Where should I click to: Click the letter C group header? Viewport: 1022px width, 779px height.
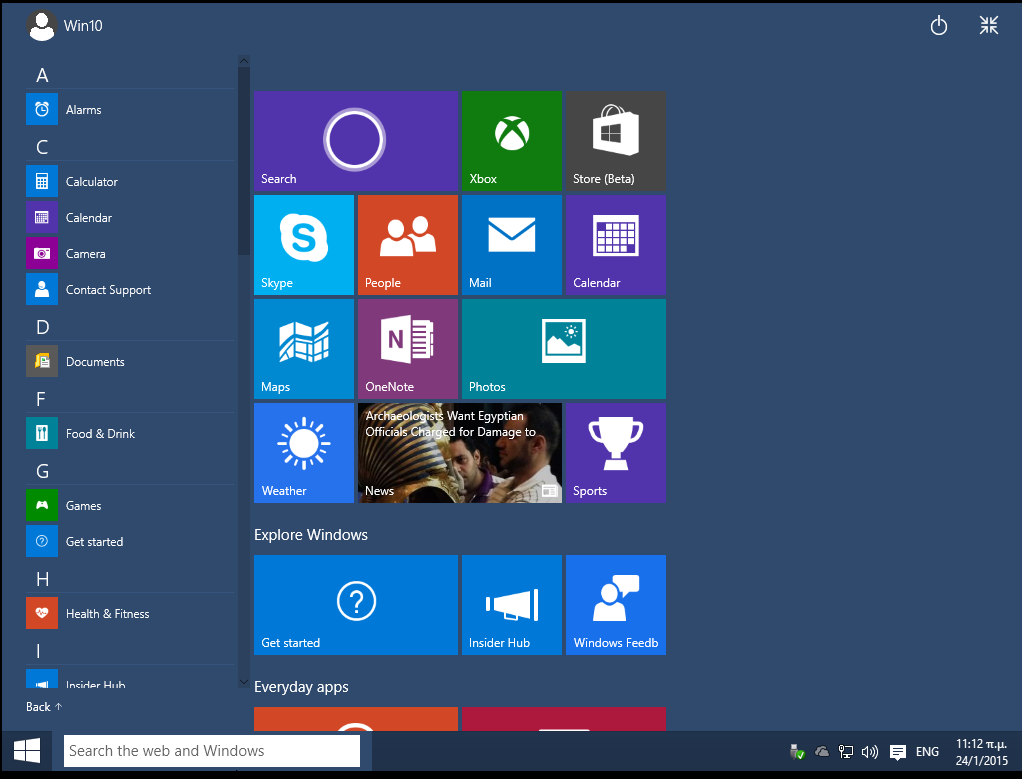click(x=42, y=147)
